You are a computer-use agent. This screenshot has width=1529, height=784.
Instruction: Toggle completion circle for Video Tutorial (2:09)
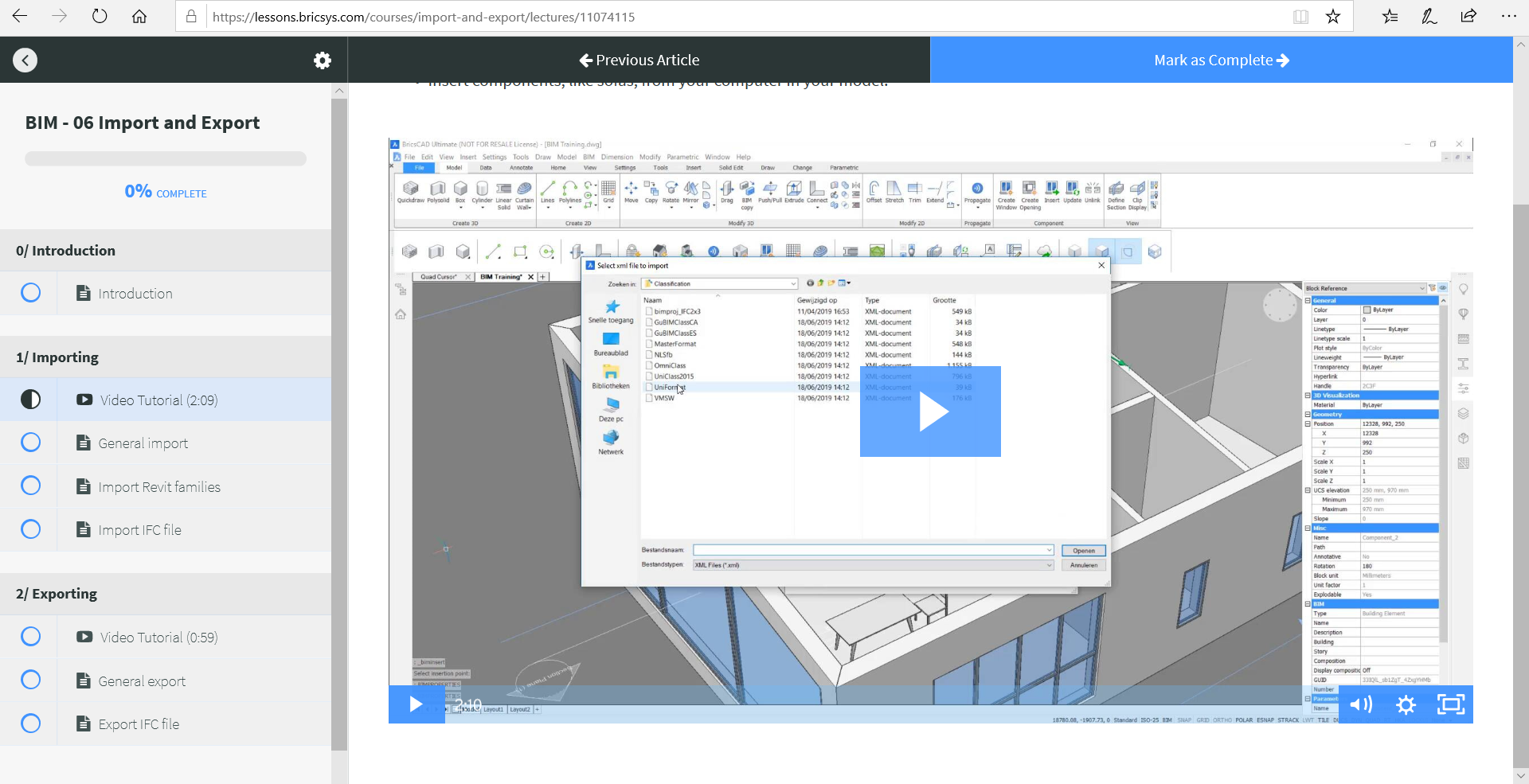[30, 400]
